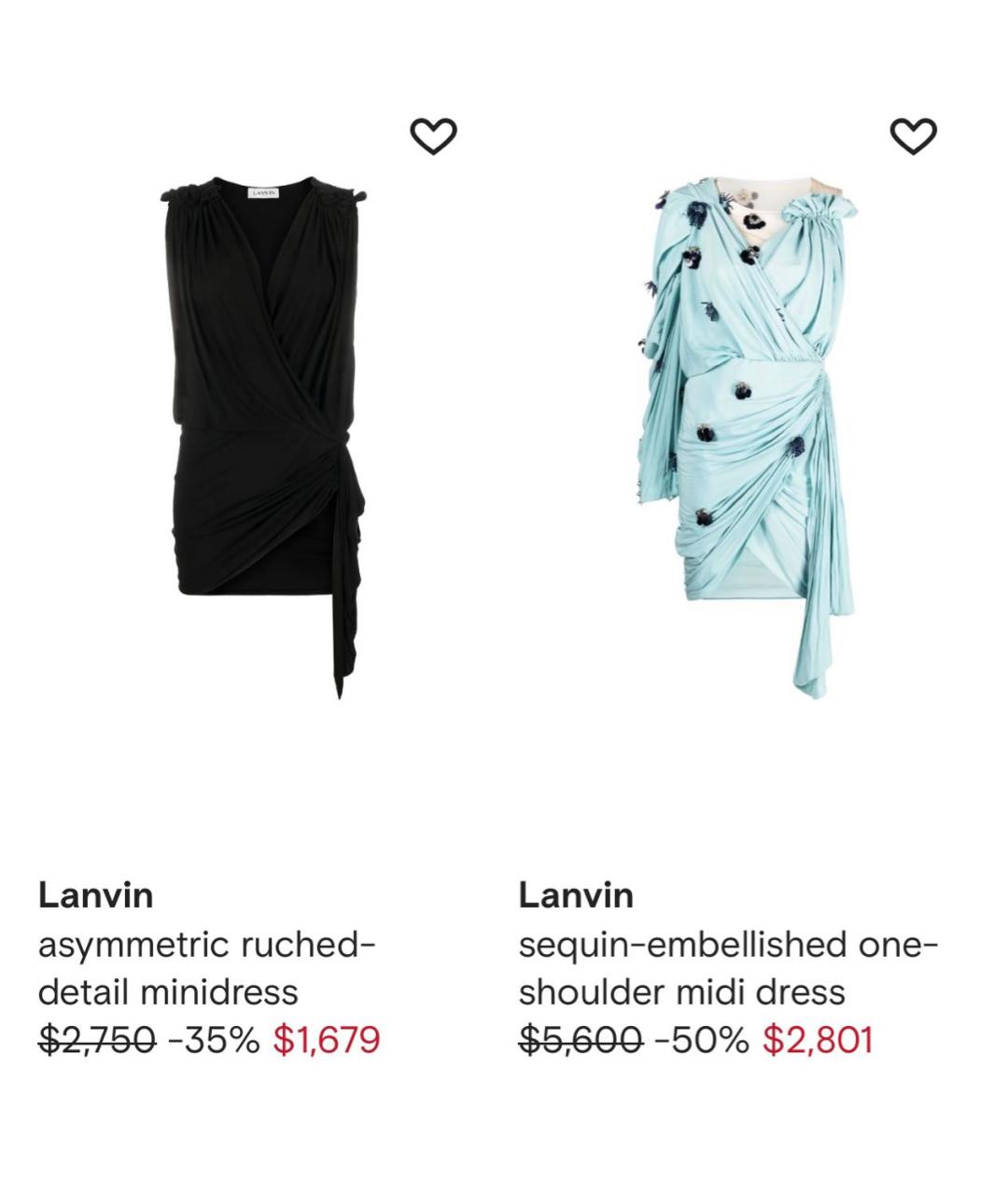
Task: Click the crossed-out $5,600 original price
Action: (x=581, y=1039)
